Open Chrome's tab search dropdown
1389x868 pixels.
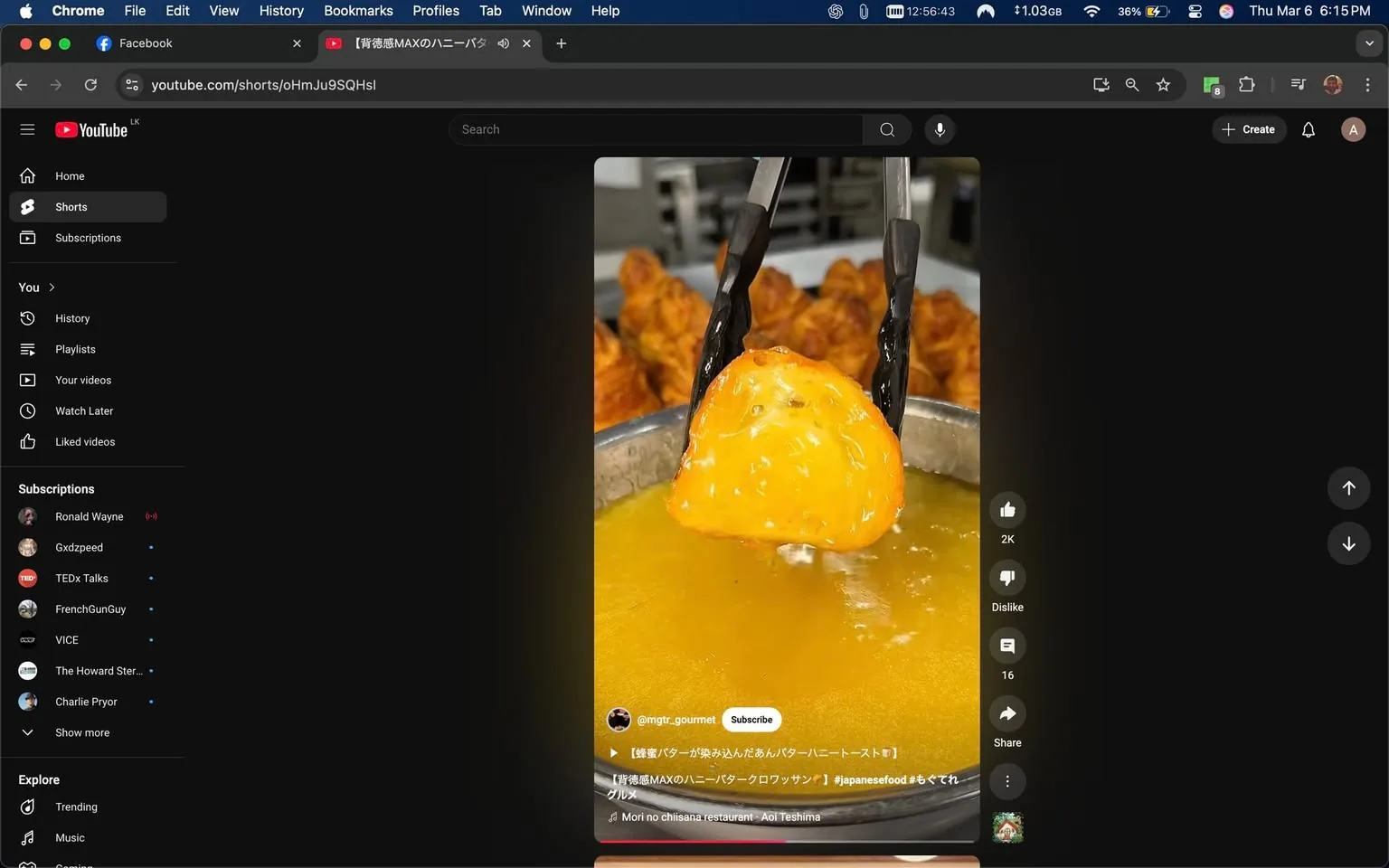pos(1368,42)
